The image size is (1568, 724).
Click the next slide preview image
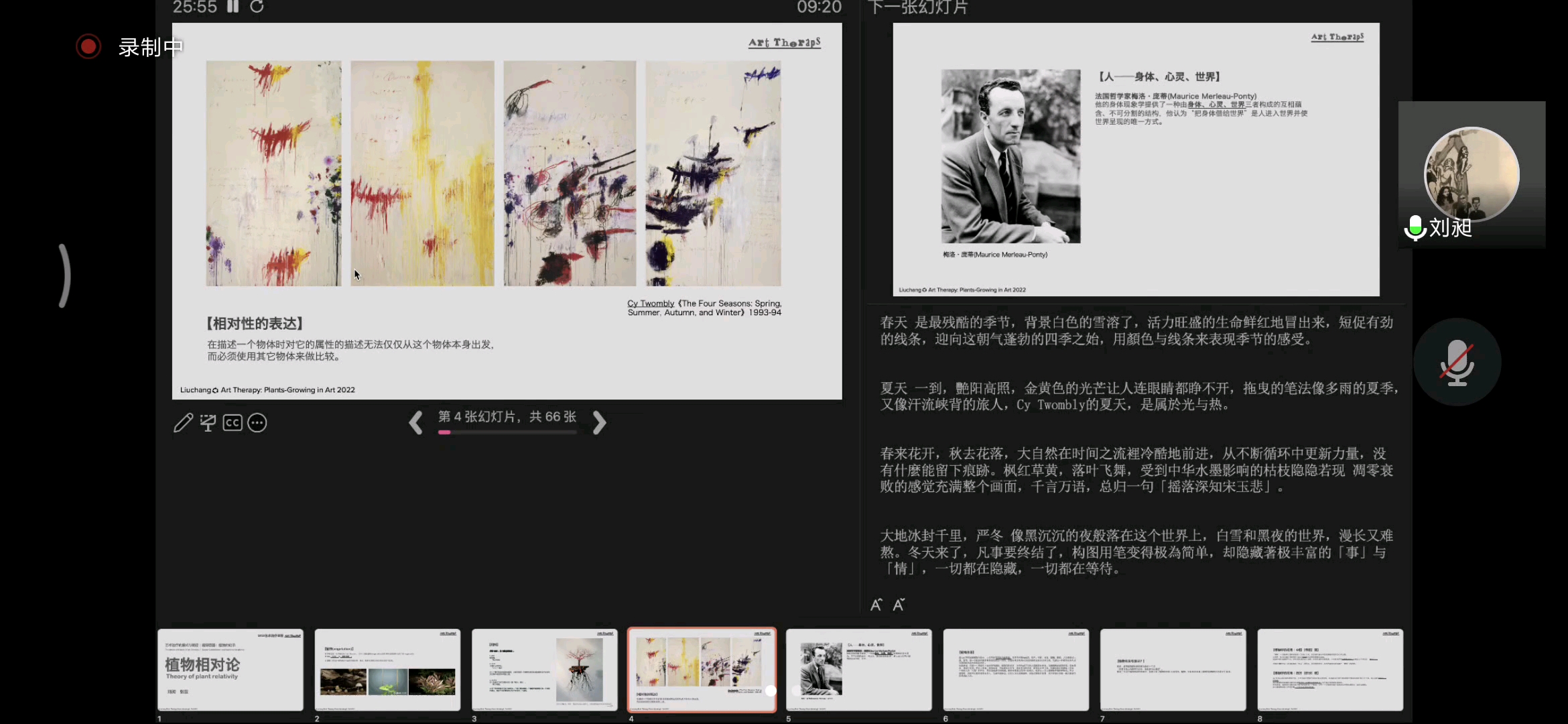(1136, 160)
